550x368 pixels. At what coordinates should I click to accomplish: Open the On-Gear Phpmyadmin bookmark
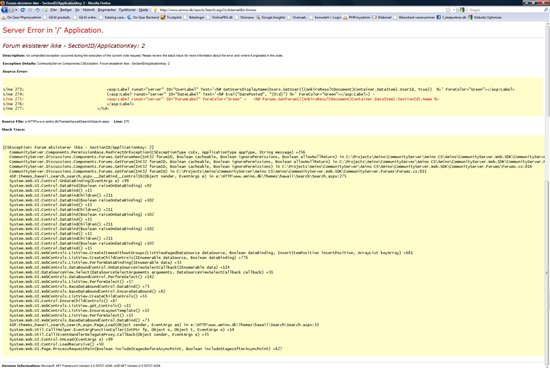(21, 17)
